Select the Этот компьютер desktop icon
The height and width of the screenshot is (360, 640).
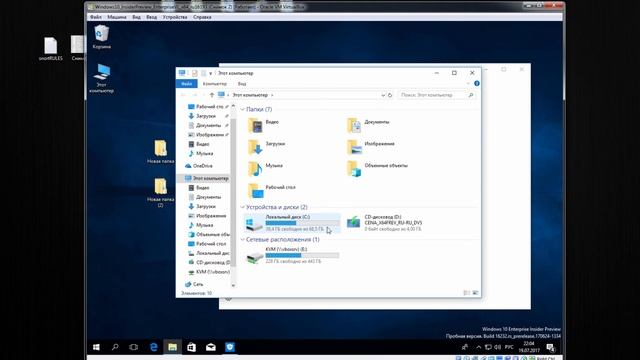(x=101, y=78)
